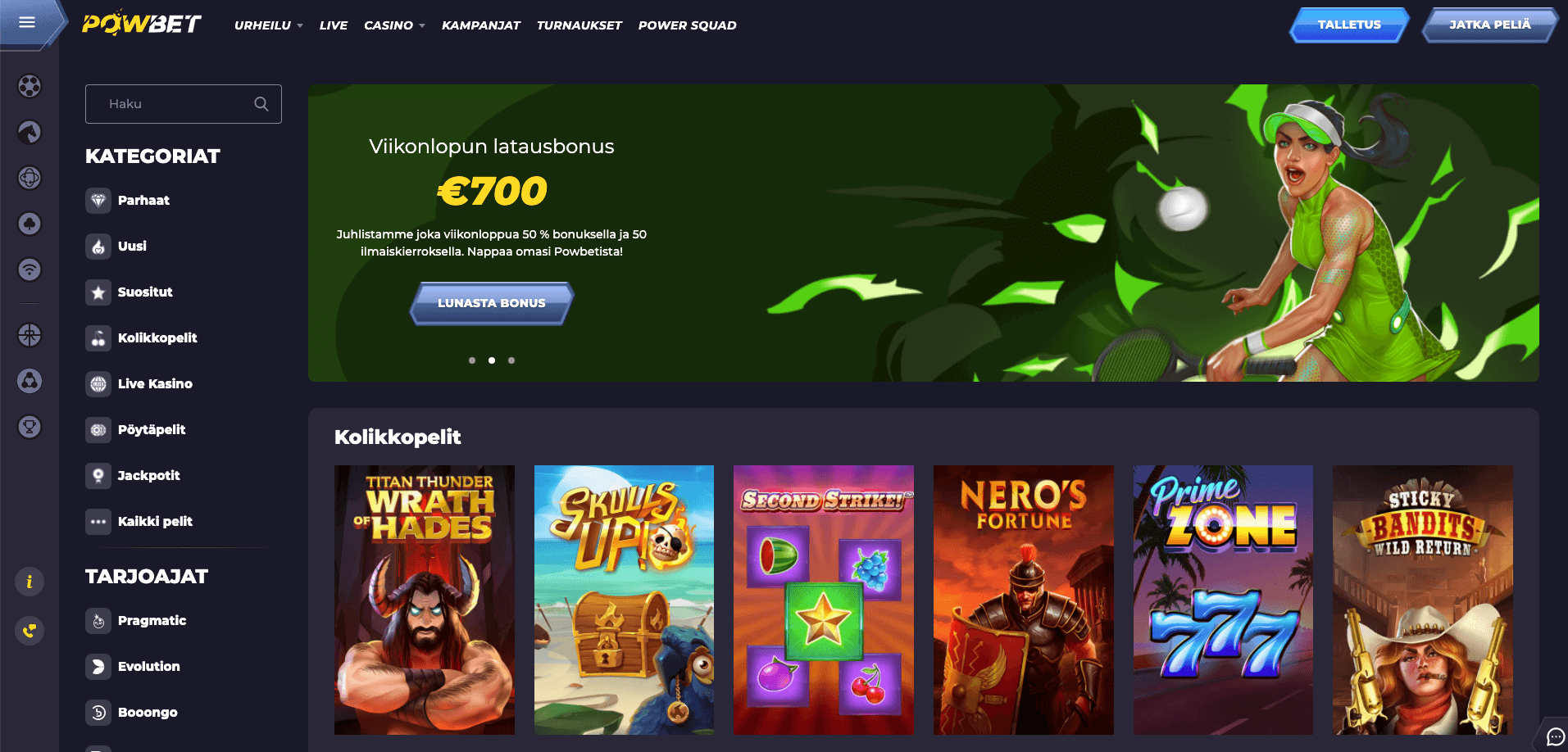Click the soccer ball sidebar icon
The image size is (1568, 752).
(30, 86)
